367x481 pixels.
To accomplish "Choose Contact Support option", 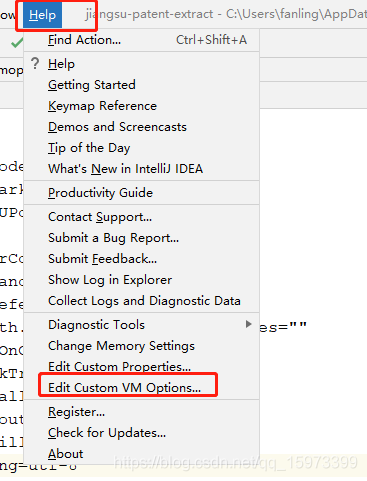I will click(x=142, y=217).
